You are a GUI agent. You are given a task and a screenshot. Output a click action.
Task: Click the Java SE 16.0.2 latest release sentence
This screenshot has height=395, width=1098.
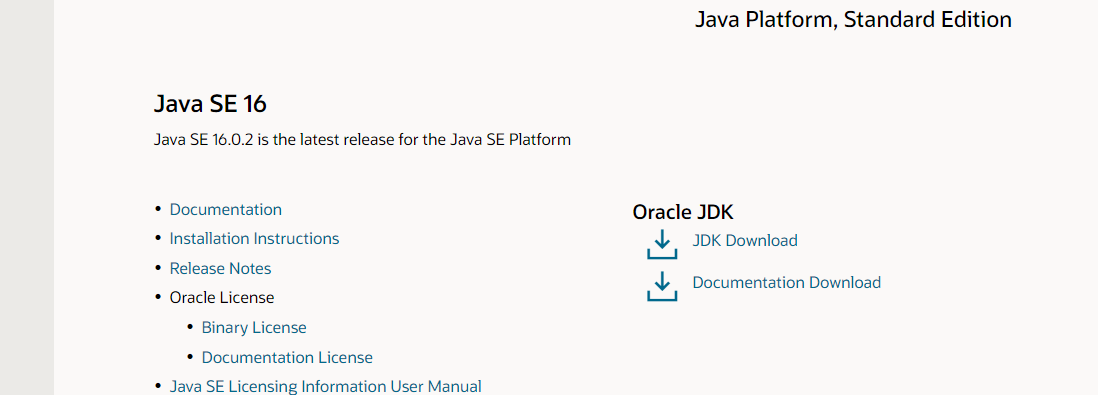click(362, 139)
